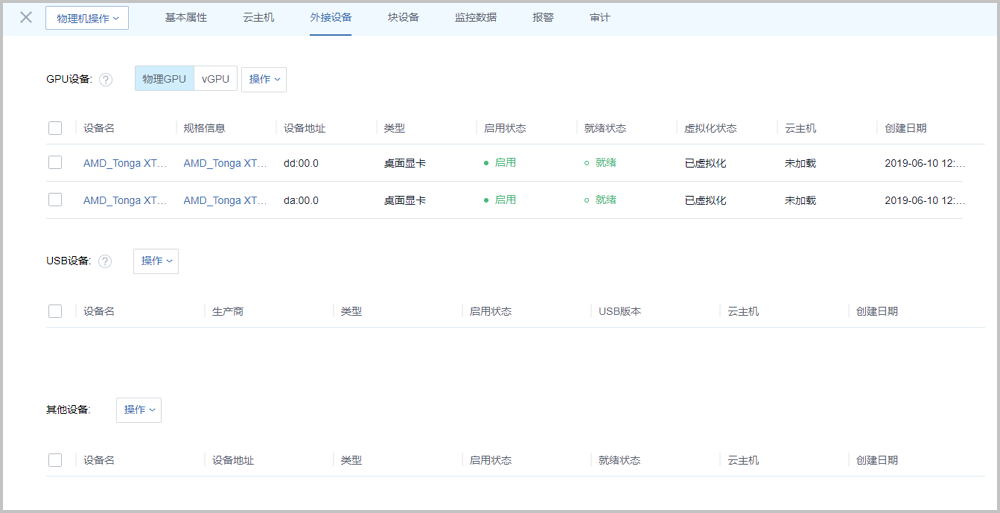This screenshot has height=513, width=1000.
Task: Tick checkbox for GPU at address dd:00.0
Action: pyautogui.click(x=55, y=162)
